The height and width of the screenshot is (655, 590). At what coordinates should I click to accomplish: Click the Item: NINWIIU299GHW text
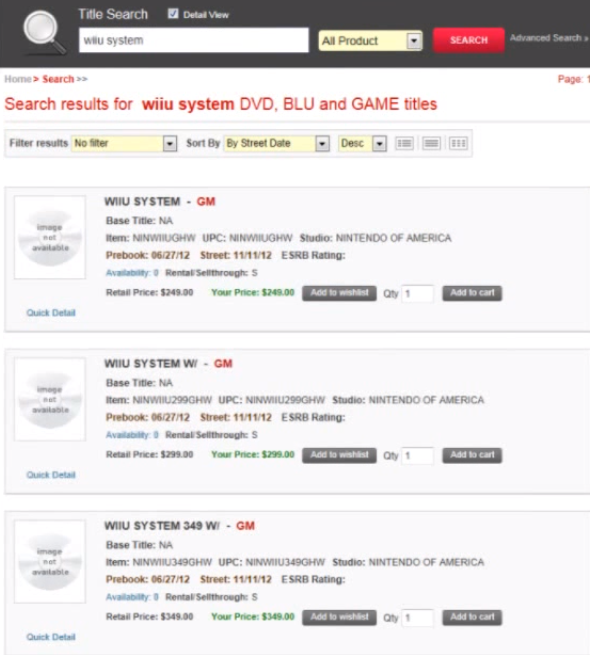(159, 400)
